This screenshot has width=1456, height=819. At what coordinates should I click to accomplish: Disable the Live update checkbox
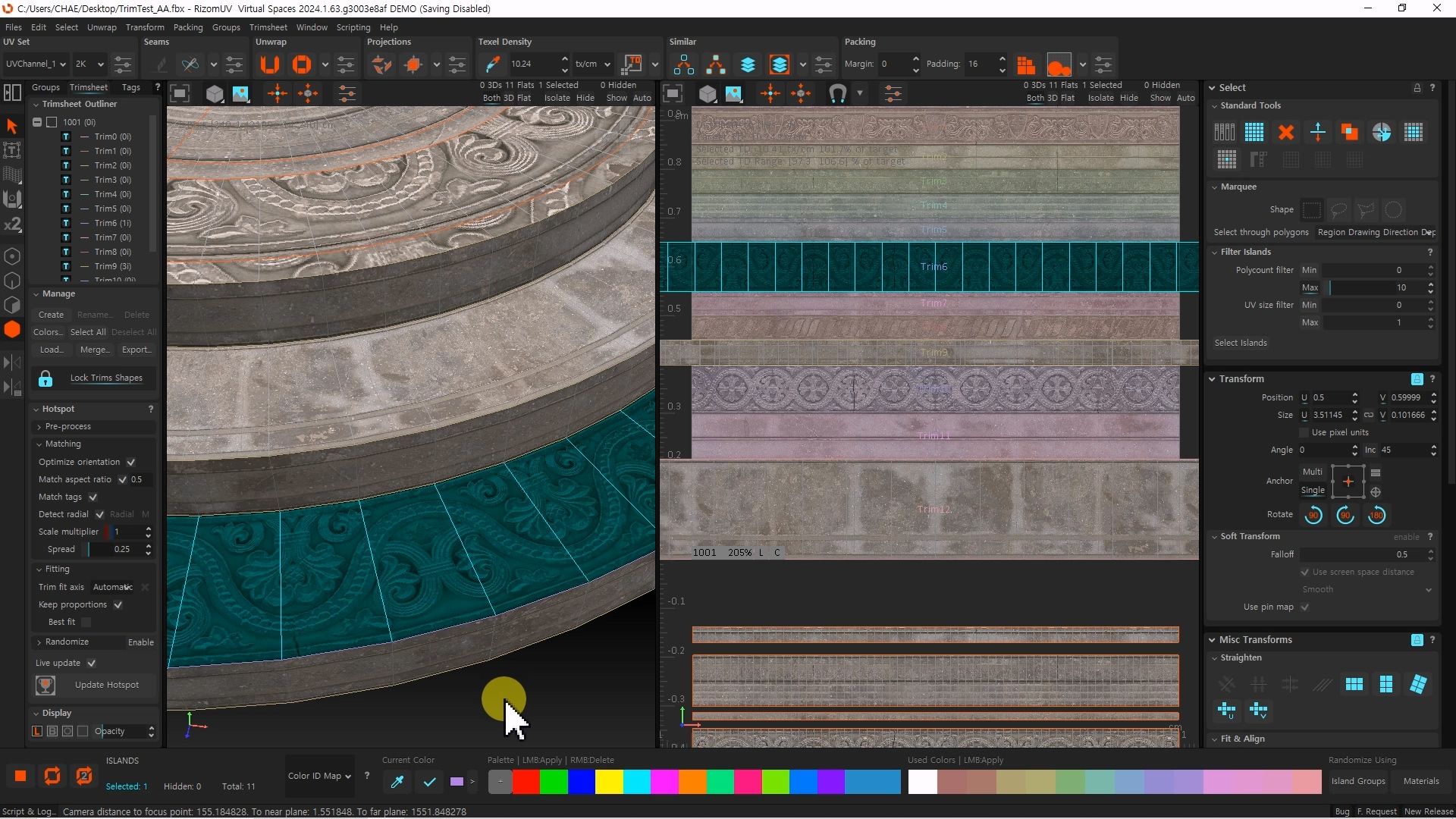(92, 664)
